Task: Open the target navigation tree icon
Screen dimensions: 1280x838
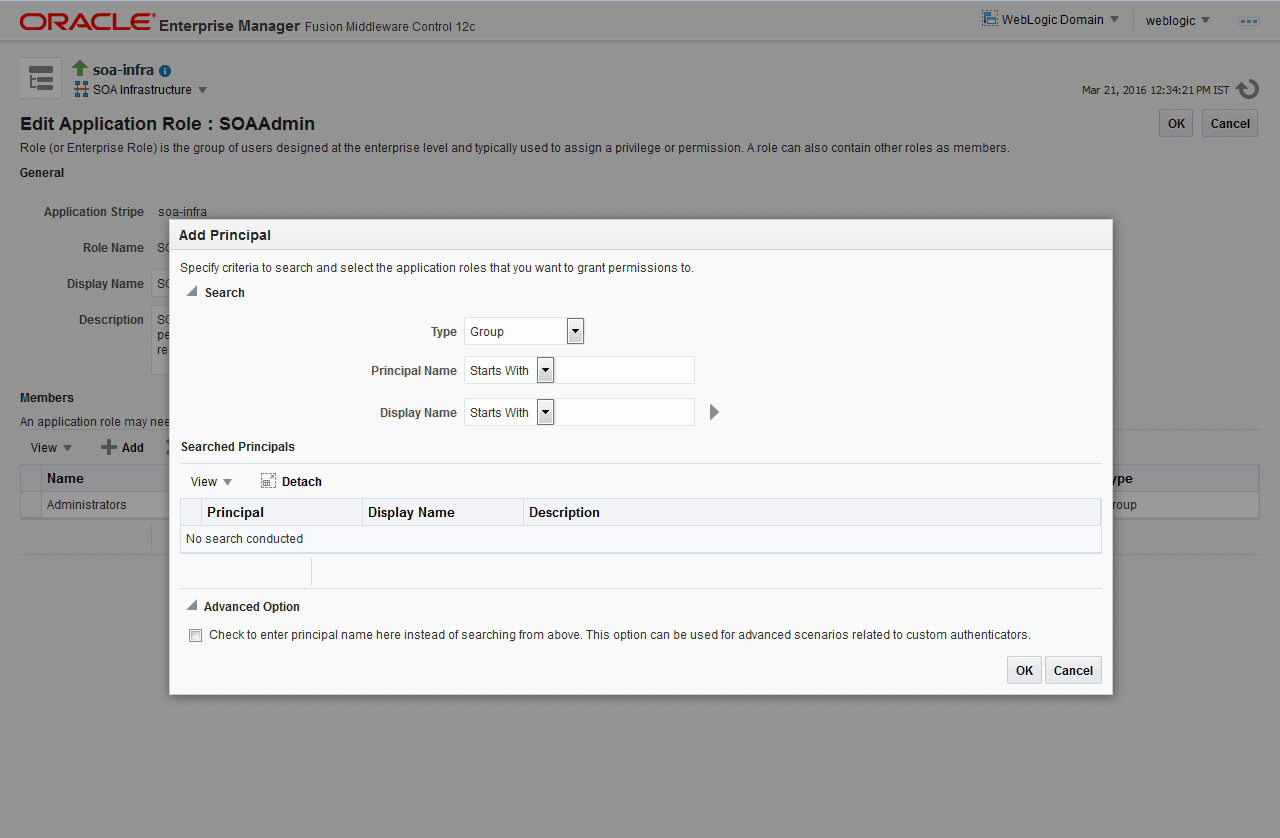Action: pos(41,78)
